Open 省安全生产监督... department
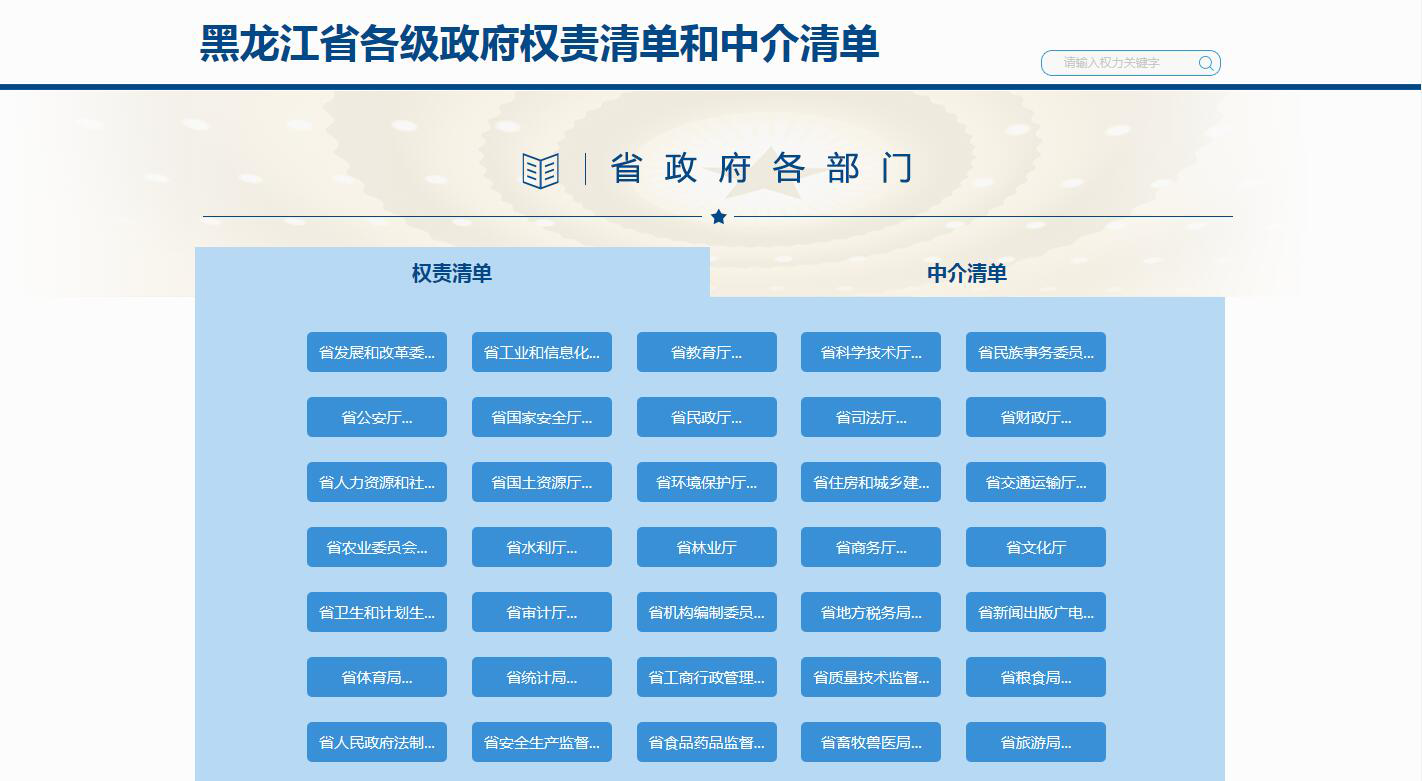1422x781 pixels. point(542,742)
